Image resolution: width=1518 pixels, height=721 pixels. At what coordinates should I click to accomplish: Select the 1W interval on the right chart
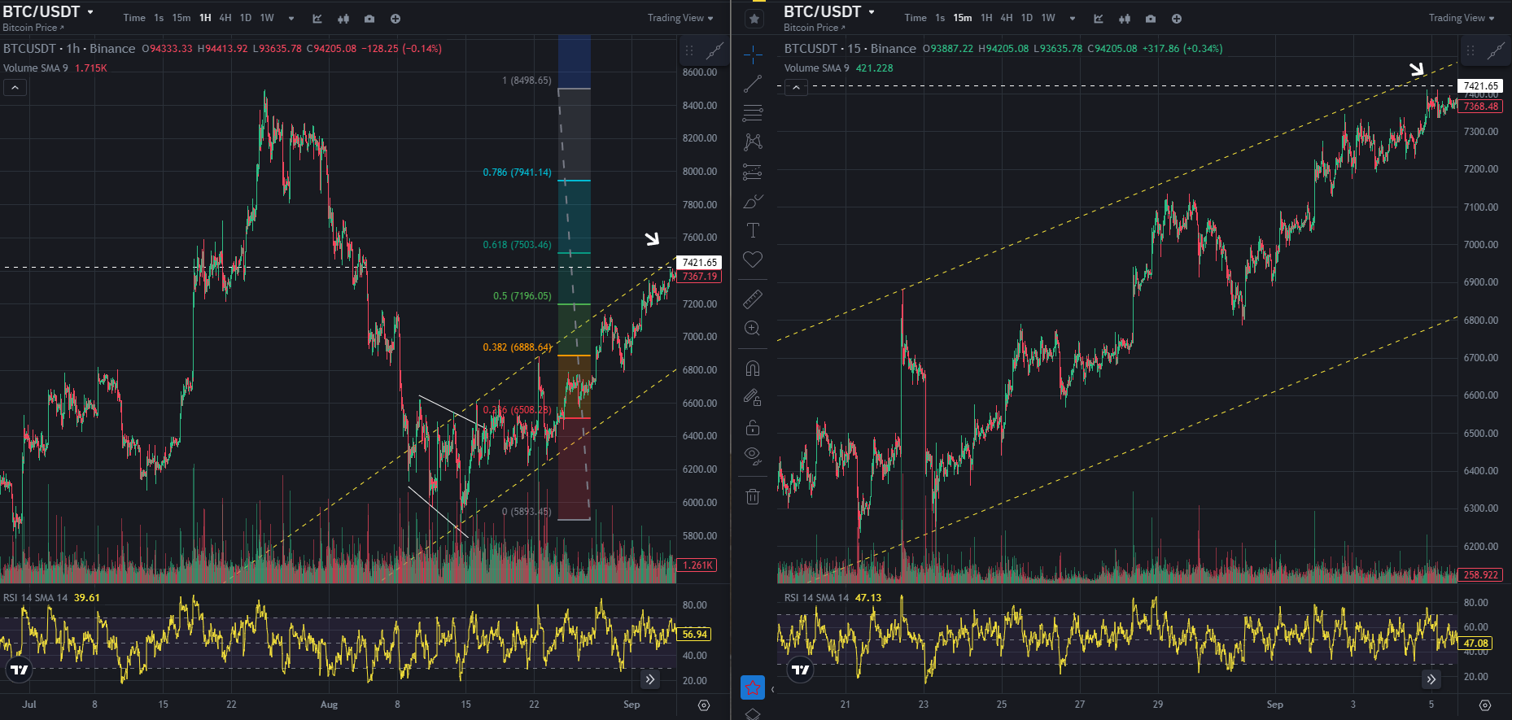(x=1048, y=18)
